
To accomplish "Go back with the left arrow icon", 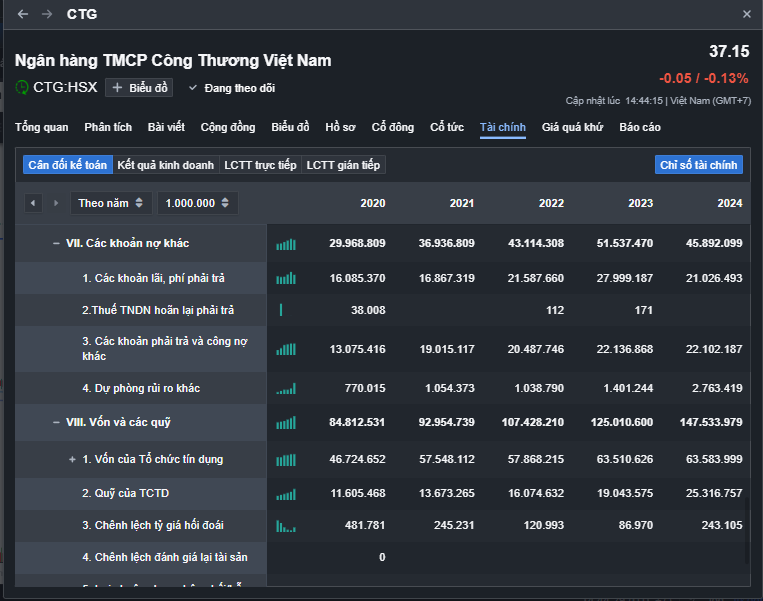I will [x=23, y=15].
